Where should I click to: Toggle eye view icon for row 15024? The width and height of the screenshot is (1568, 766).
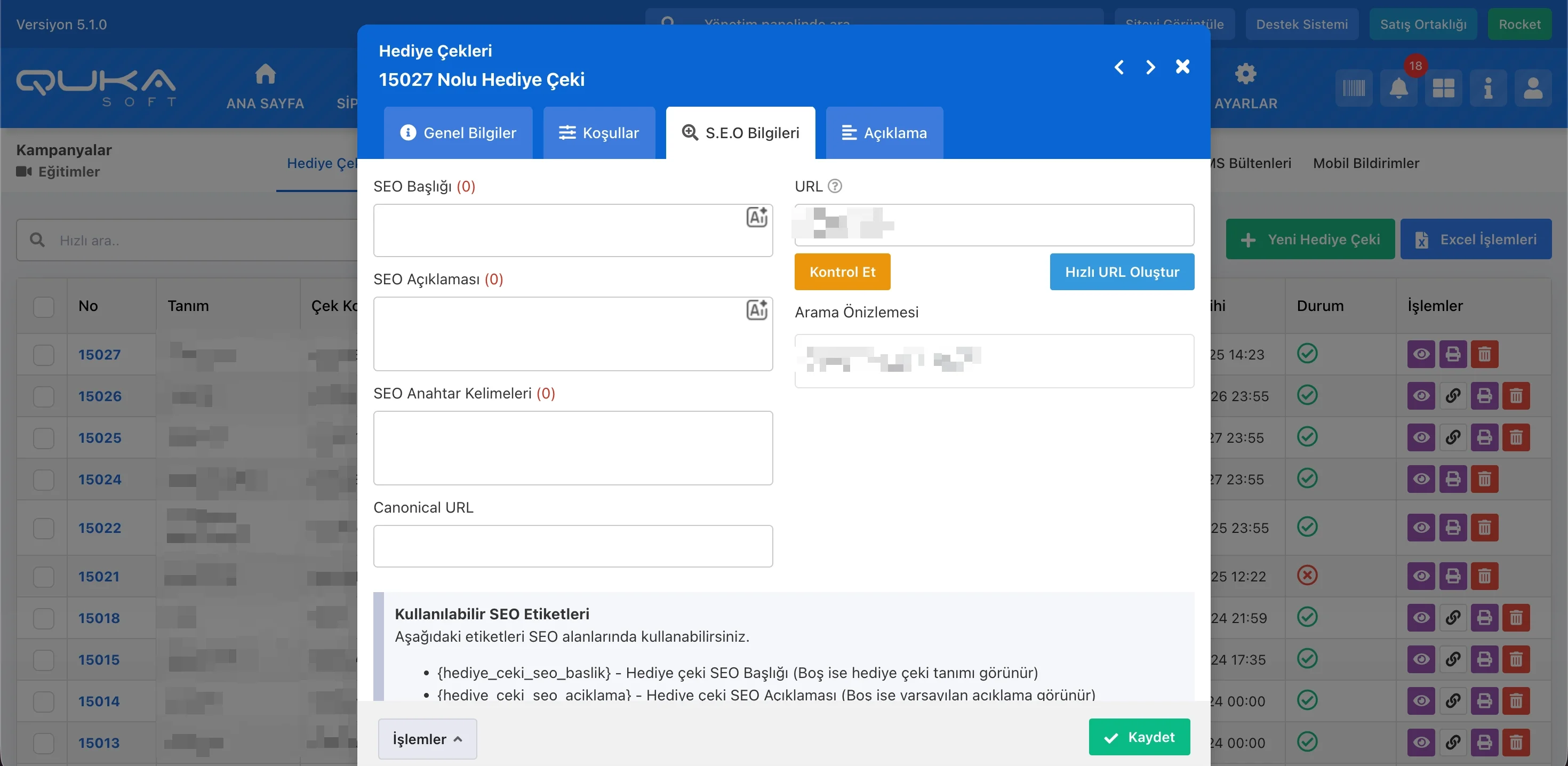coord(1421,479)
